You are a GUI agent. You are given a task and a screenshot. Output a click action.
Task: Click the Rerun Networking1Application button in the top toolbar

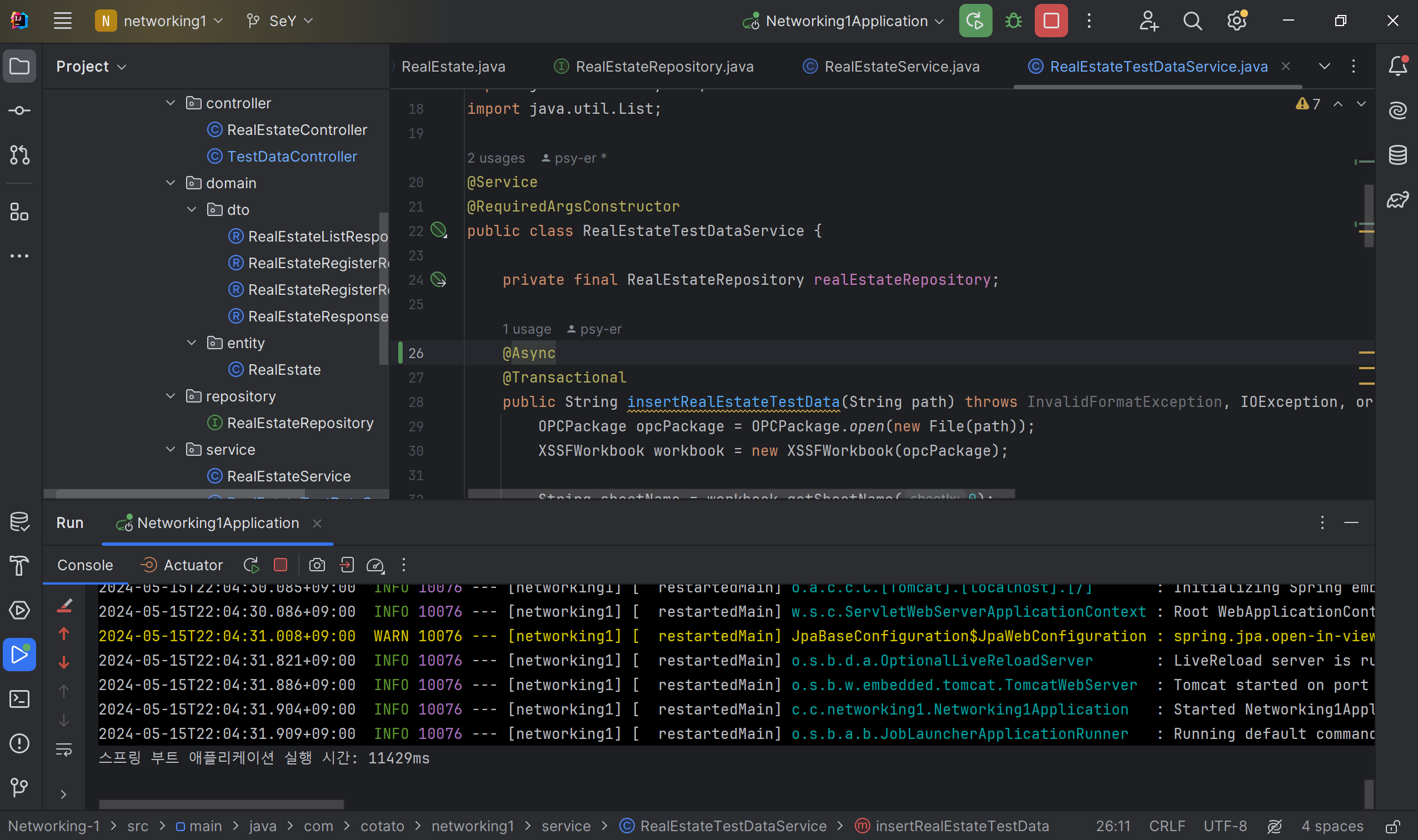975,21
